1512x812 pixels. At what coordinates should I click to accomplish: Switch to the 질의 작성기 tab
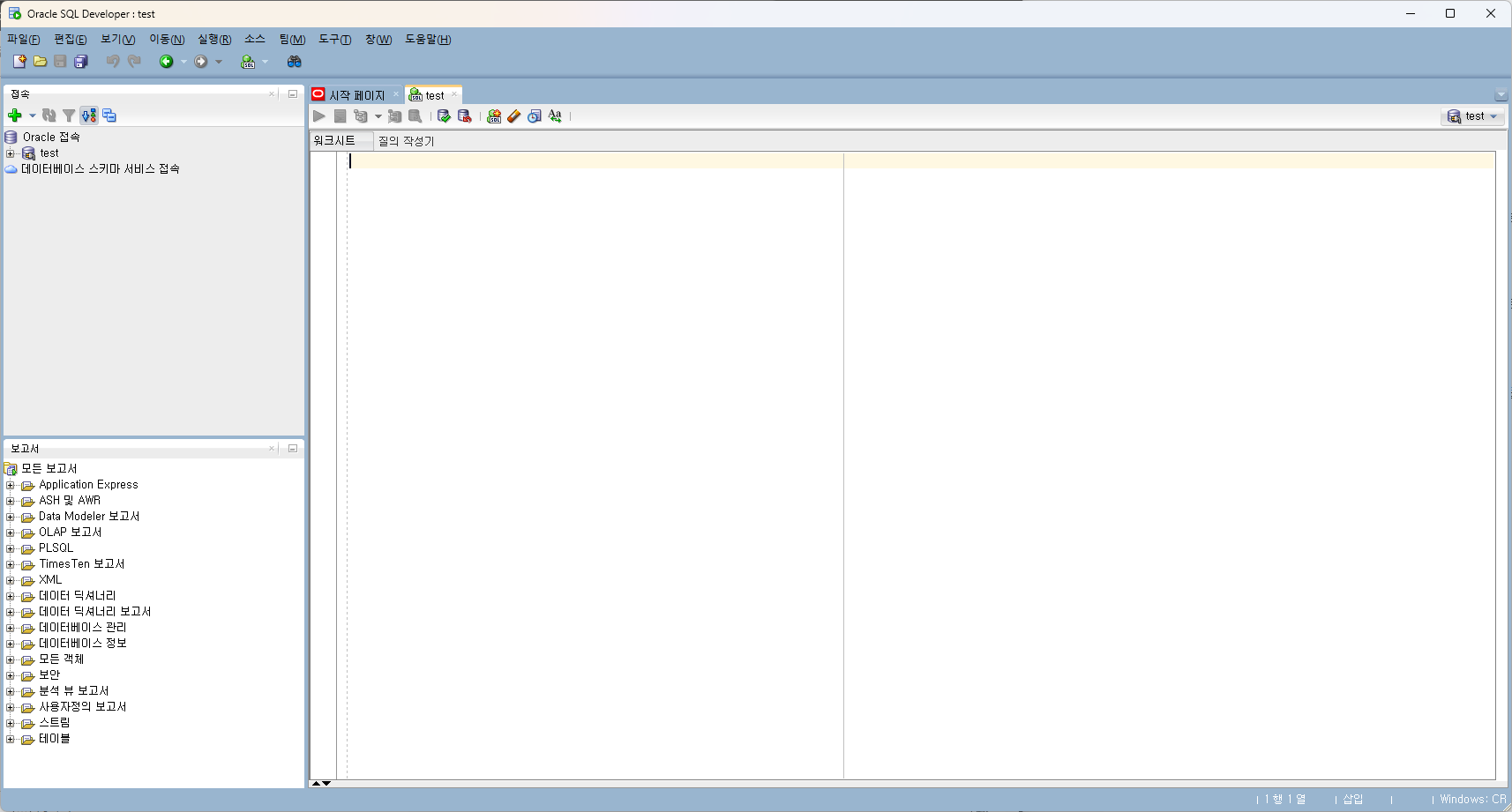(407, 141)
